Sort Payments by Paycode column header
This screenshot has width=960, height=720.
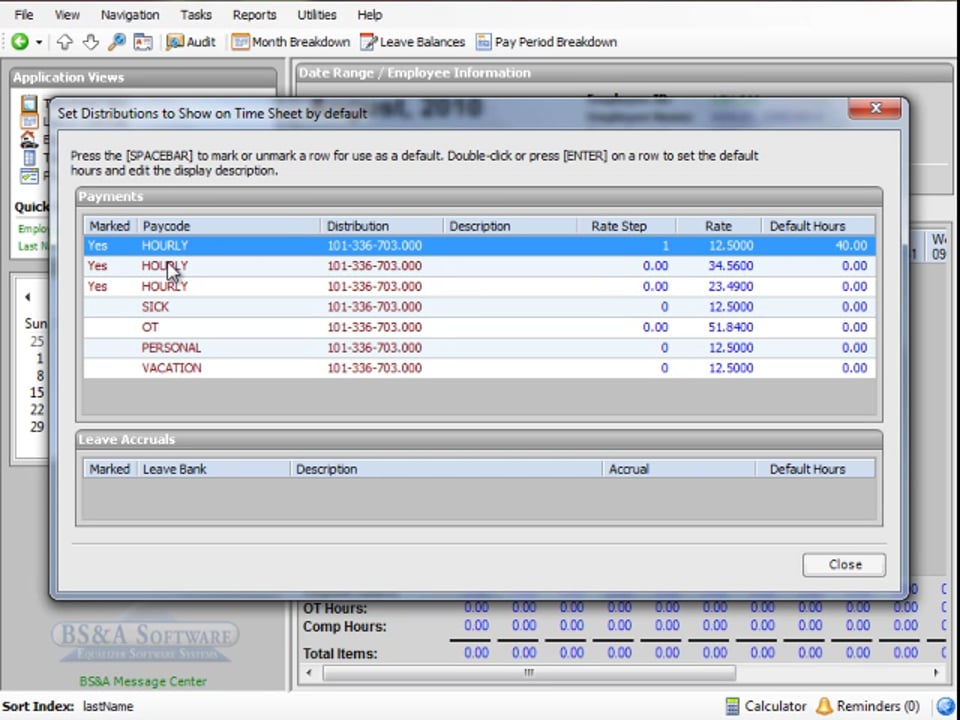[x=228, y=226]
